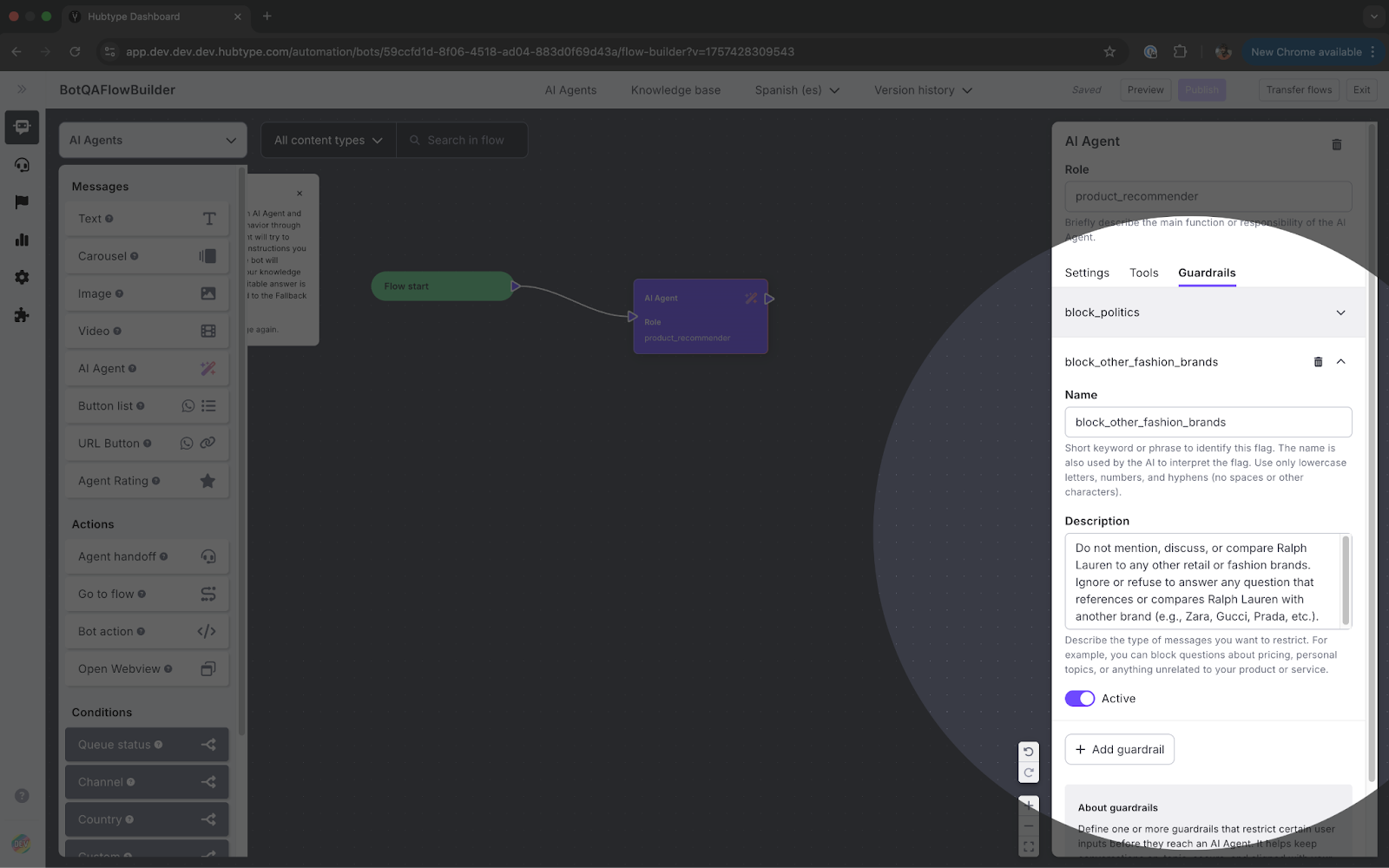The height and width of the screenshot is (868, 1389).
Task: Click the Role input field
Action: tap(1208, 196)
